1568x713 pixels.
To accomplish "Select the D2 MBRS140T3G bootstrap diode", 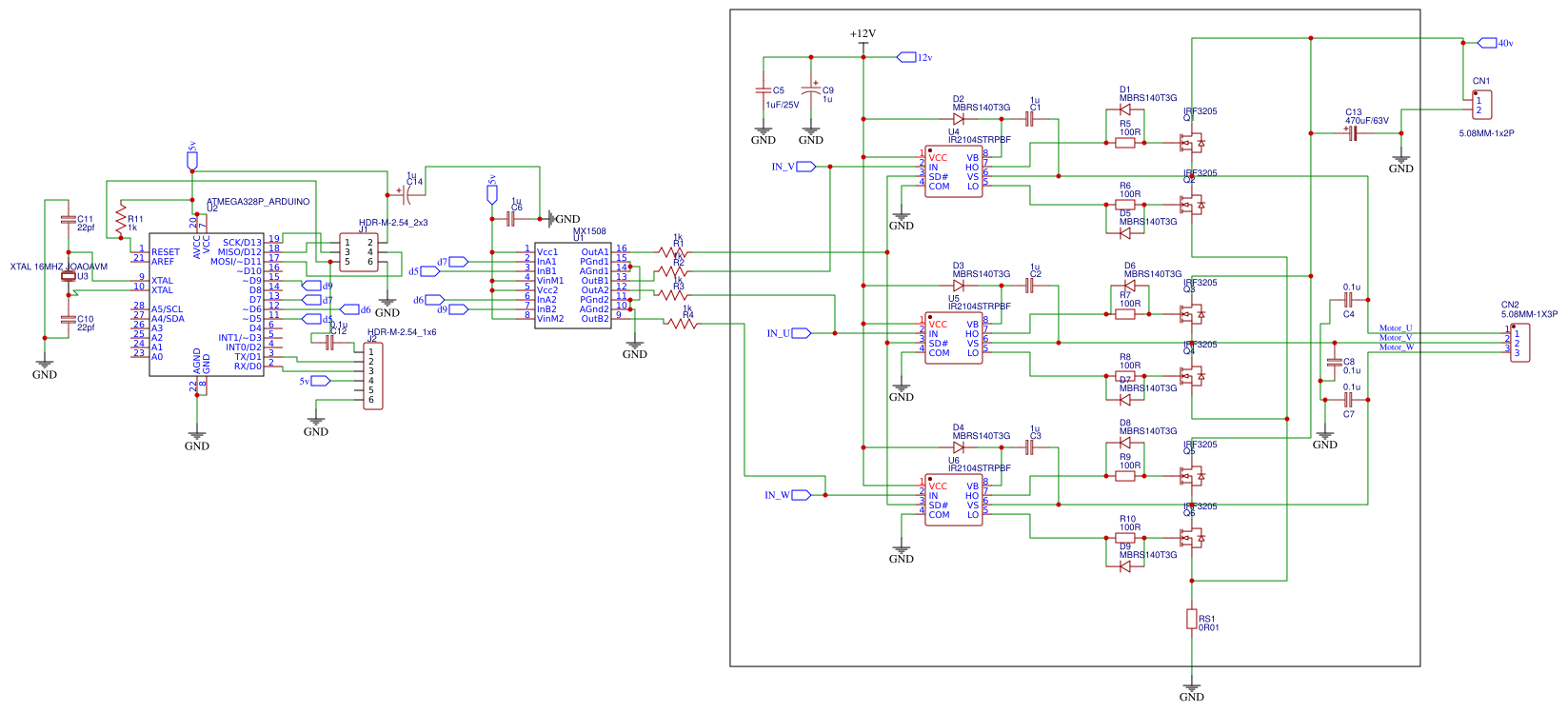I will 958,119.
